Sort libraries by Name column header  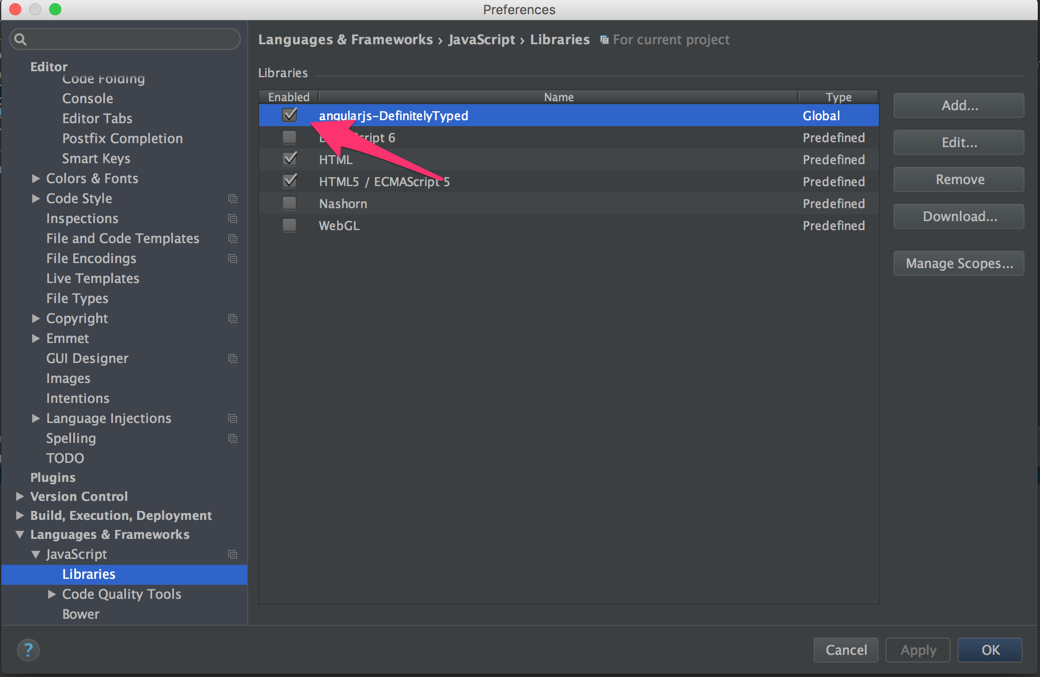click(x=558, y=97)
